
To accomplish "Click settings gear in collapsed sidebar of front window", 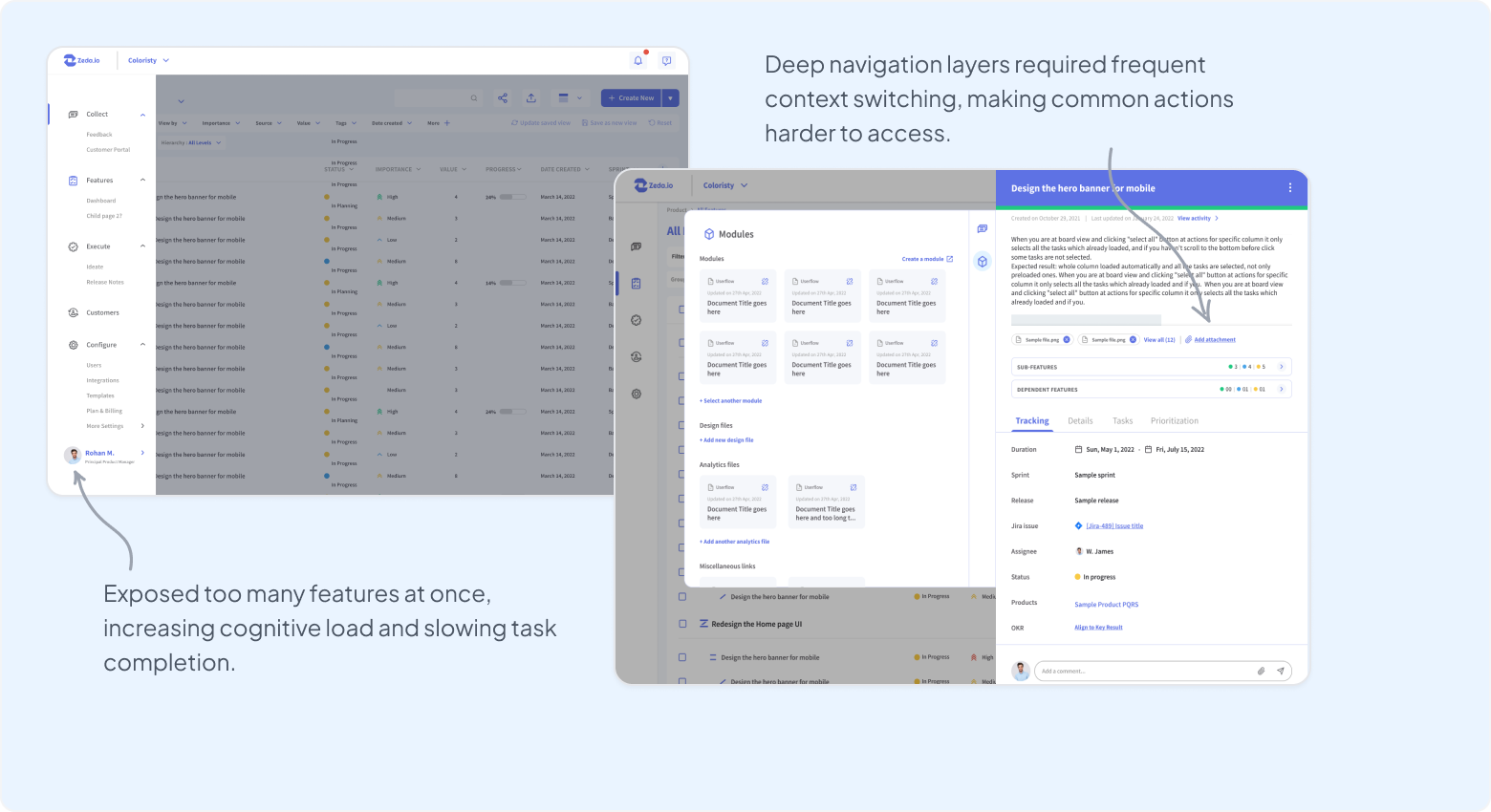I will [637, 394].
